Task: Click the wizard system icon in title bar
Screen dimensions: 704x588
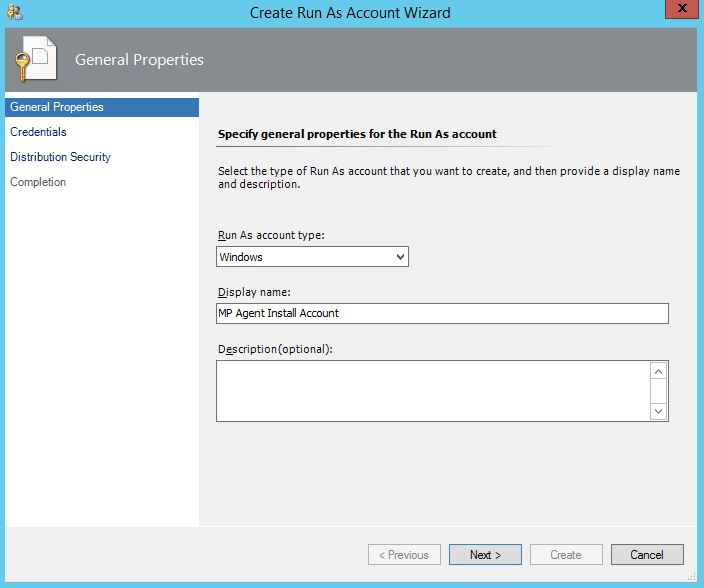Action: [13, 13]
